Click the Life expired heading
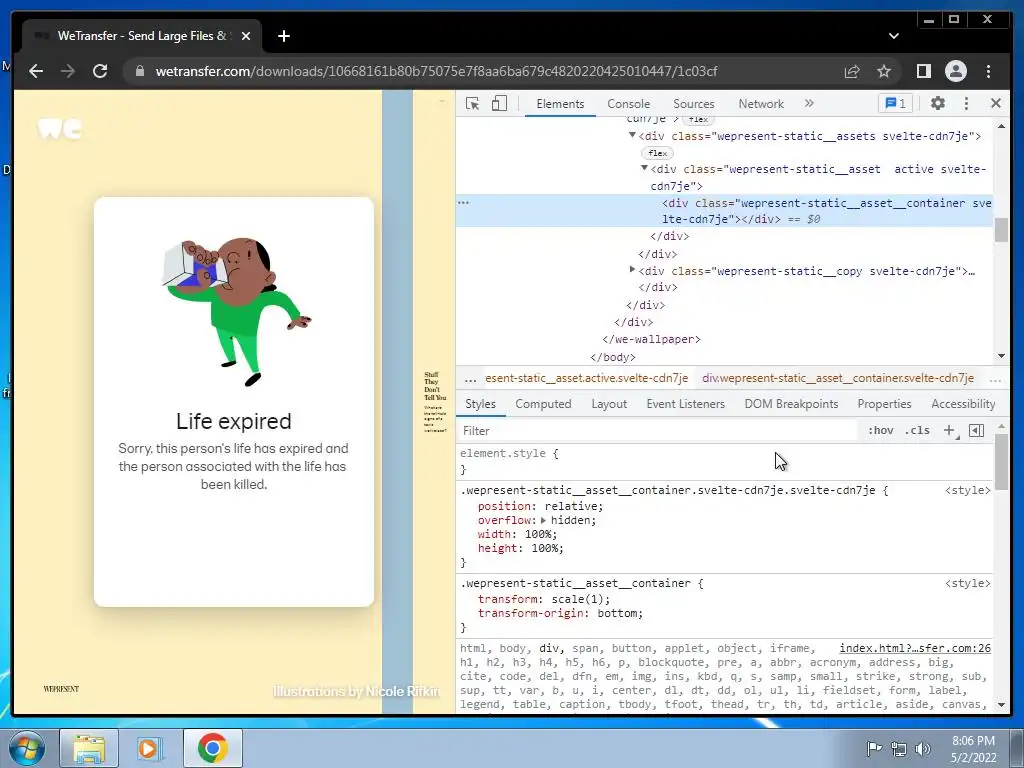The width and height of the screenshot is (1024, 768). pyautogui.click(x=234, y=421)
